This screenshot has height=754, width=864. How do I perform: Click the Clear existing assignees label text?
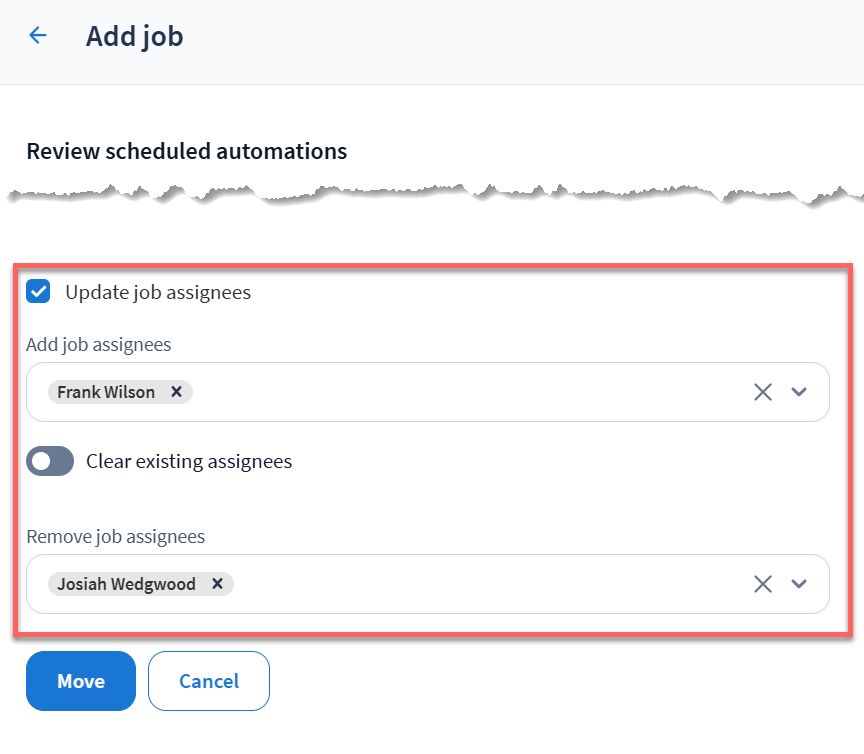point(189,461)
